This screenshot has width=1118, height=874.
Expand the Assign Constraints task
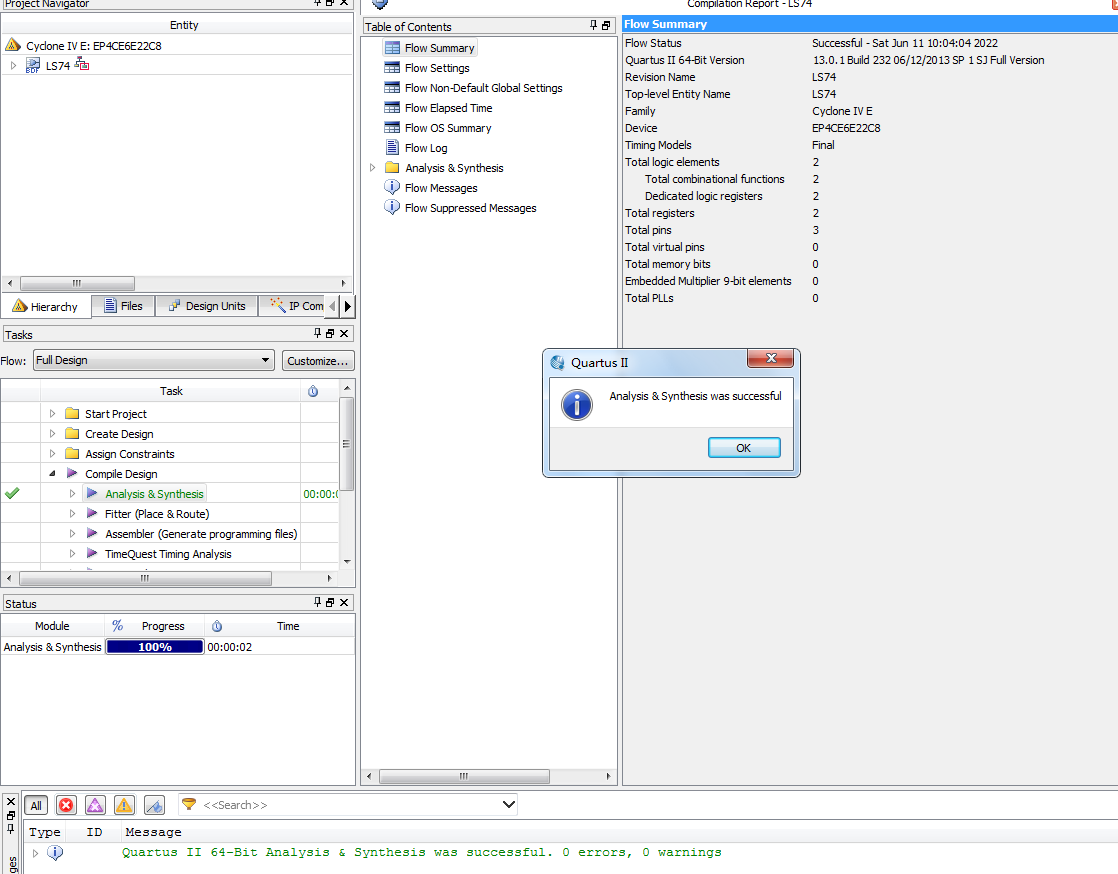click(x=52, y=453)
